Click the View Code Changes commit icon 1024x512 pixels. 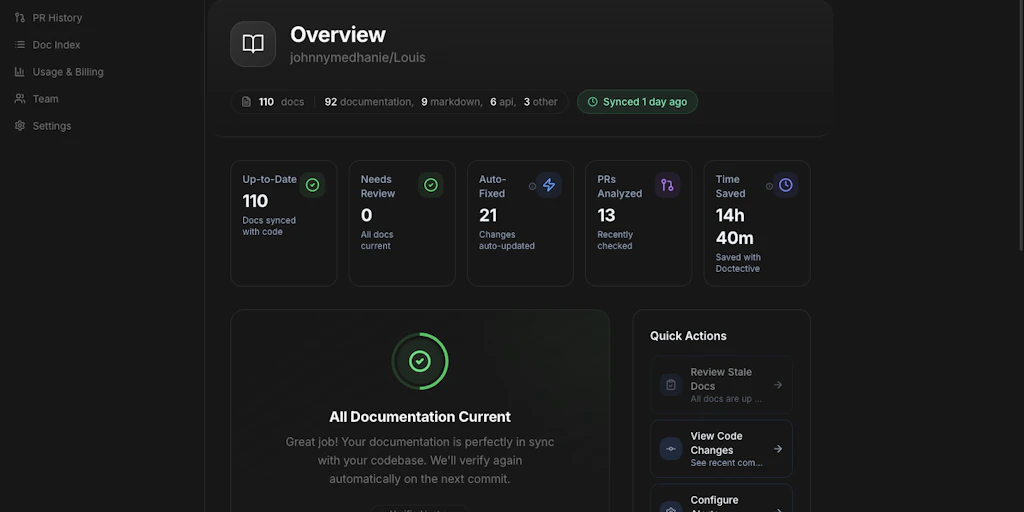(671, 449)
